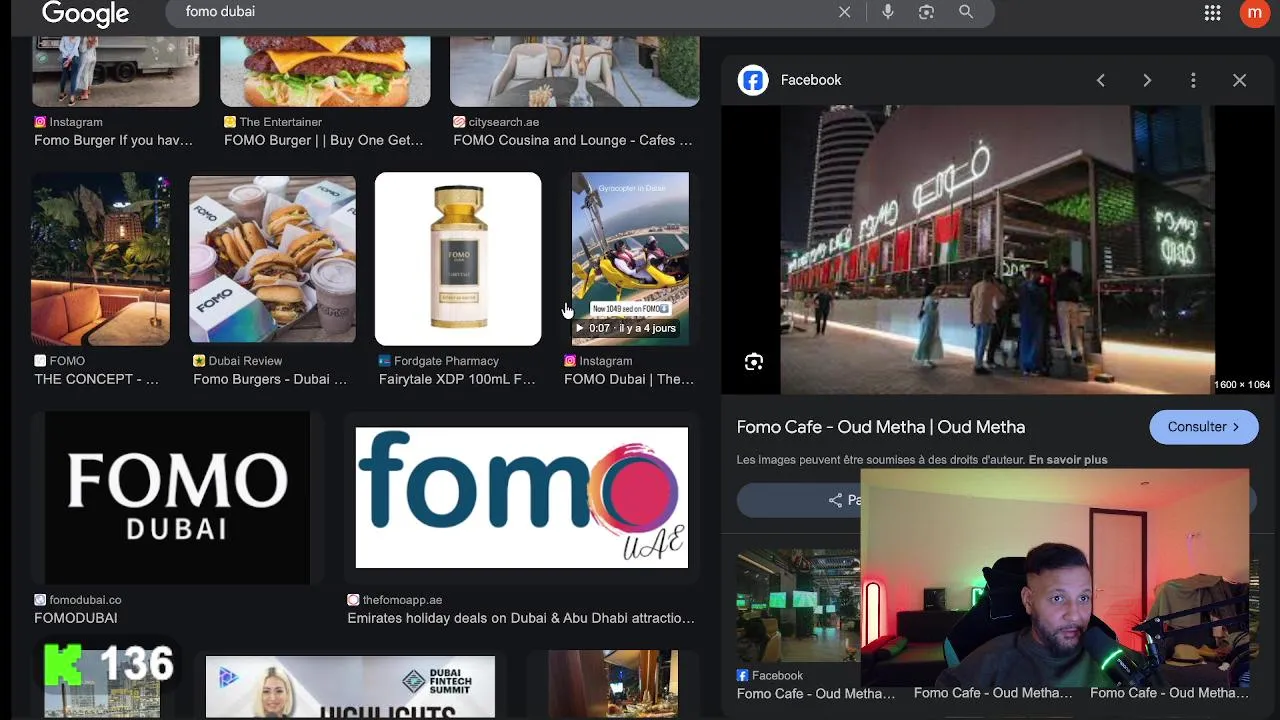Viewport: 1280px width, 720px height.
Task: Close the Facebook image preview panel
Action: coord(1239,80)
